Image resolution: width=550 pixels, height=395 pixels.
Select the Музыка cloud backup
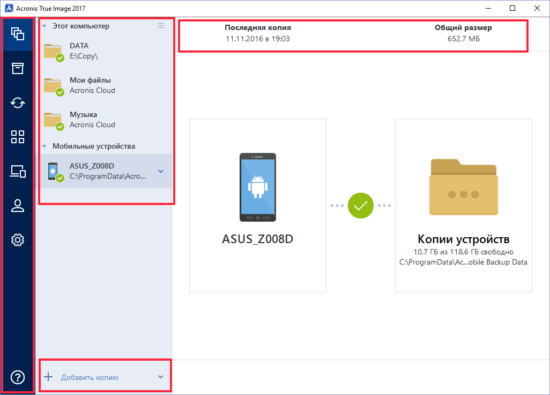tap(106, 120)
